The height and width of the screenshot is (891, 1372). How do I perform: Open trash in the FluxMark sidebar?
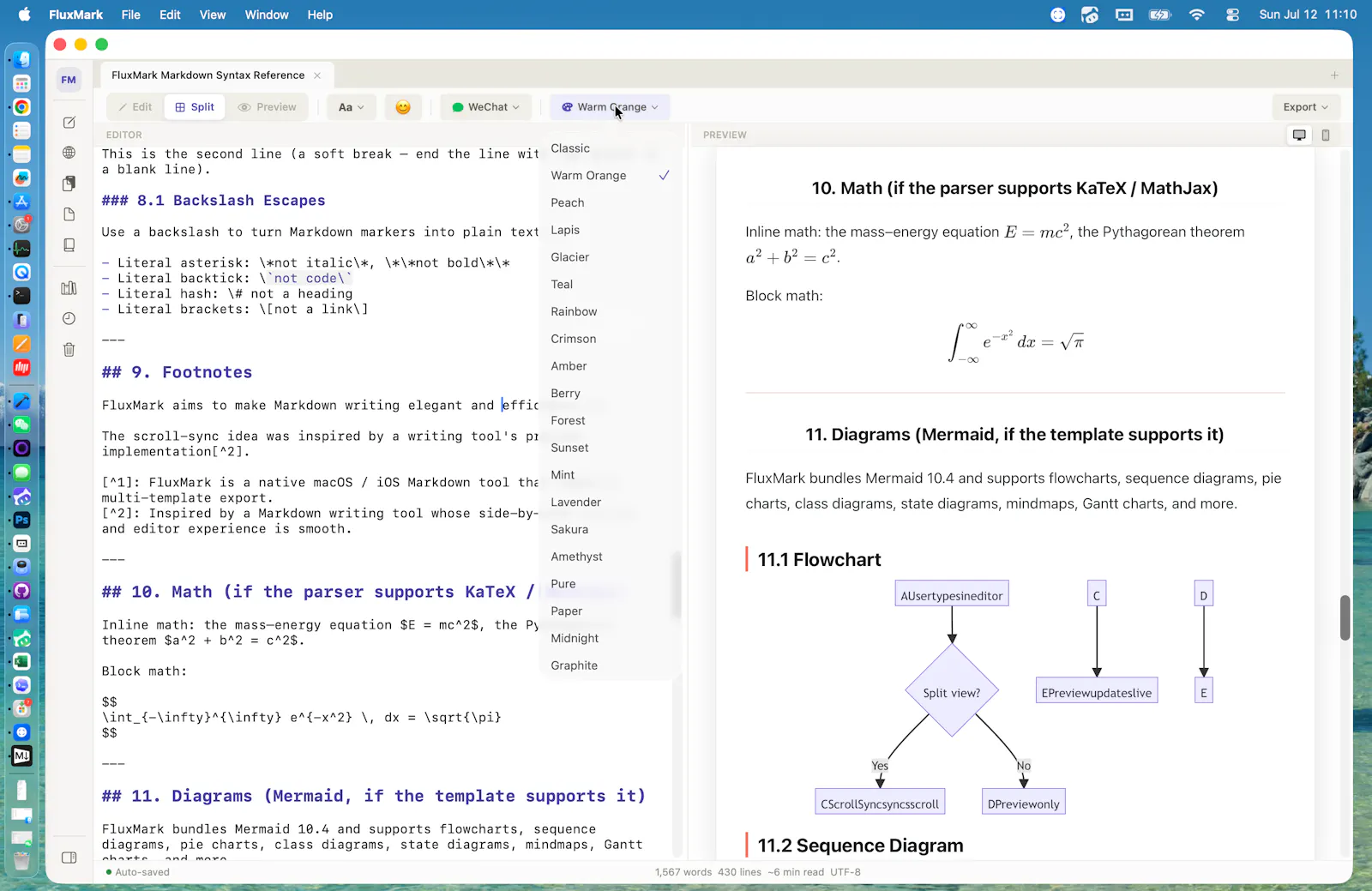click(69, 350)
